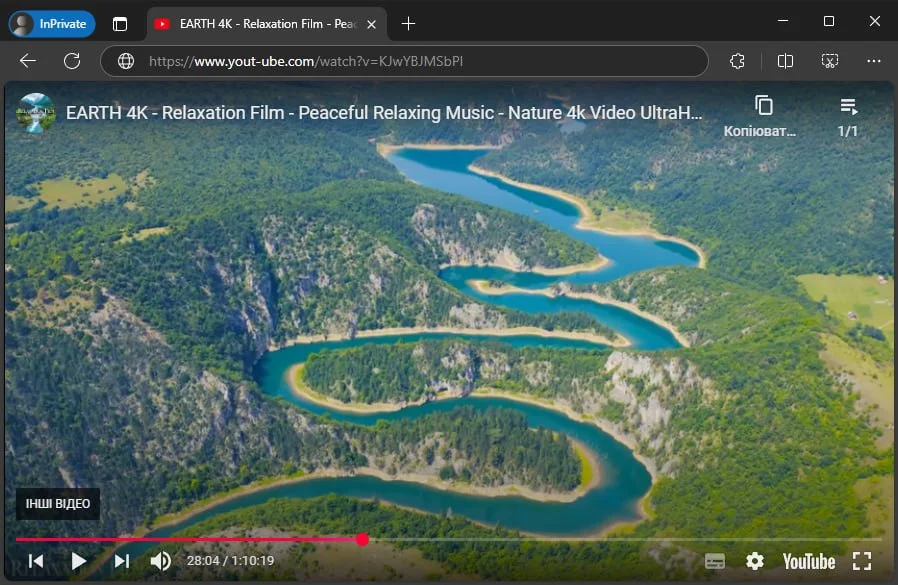The height and width of the screenshot is (585, 898).
Task: Skip to the previous video
Action: [x=36, y=561]
